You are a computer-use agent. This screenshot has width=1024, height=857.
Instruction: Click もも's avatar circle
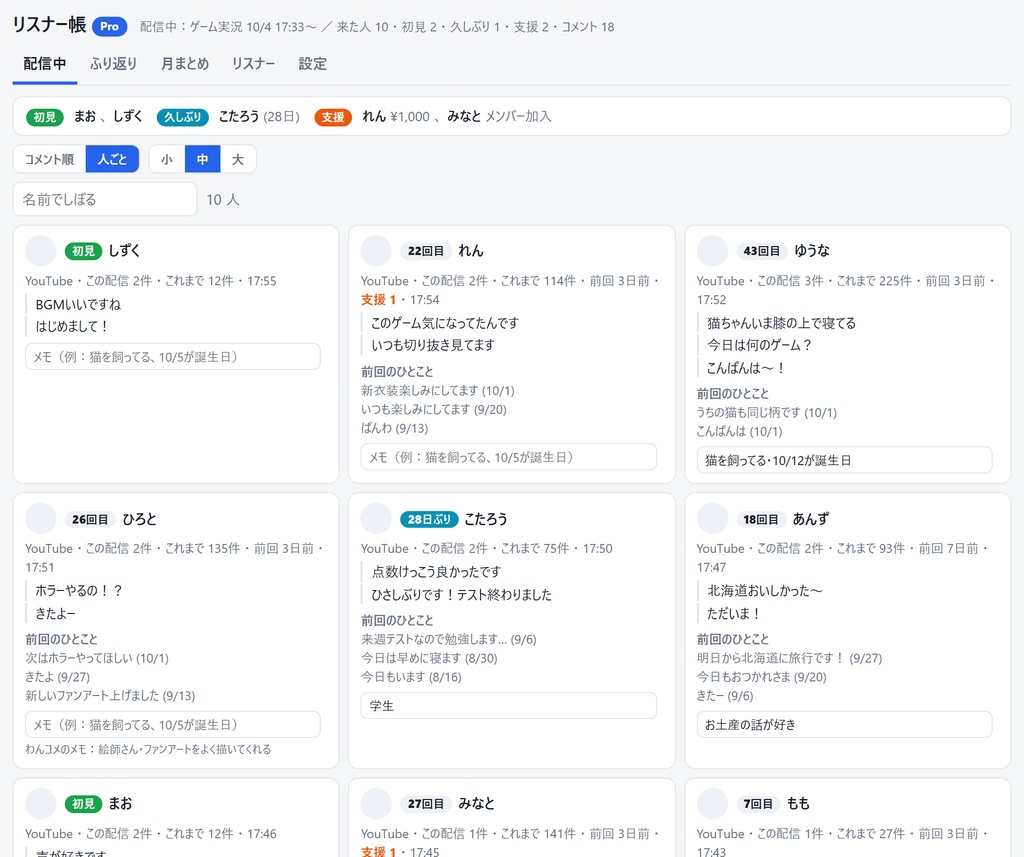point(712,803)
